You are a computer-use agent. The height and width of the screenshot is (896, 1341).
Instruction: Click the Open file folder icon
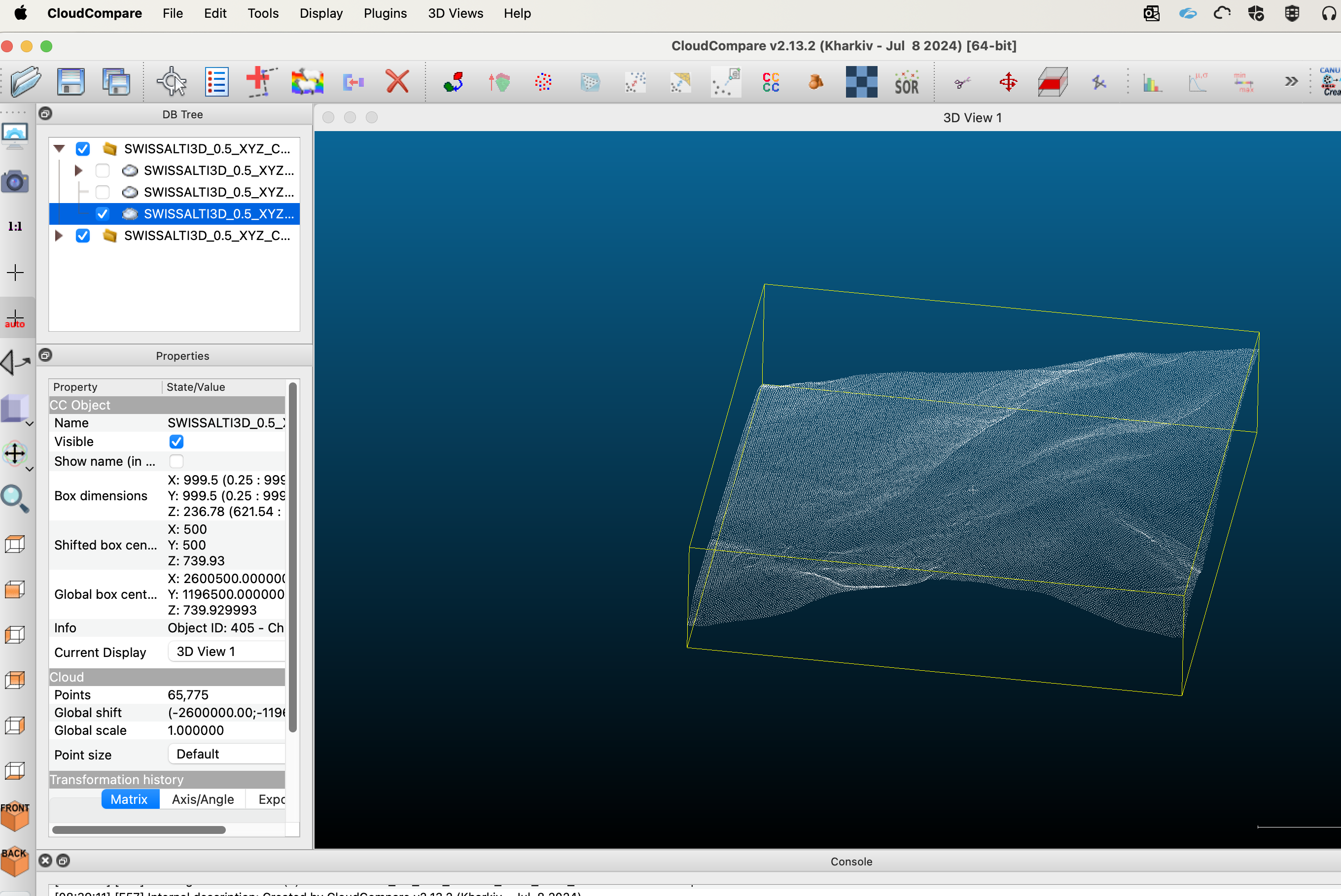click(x=26, y=82)
